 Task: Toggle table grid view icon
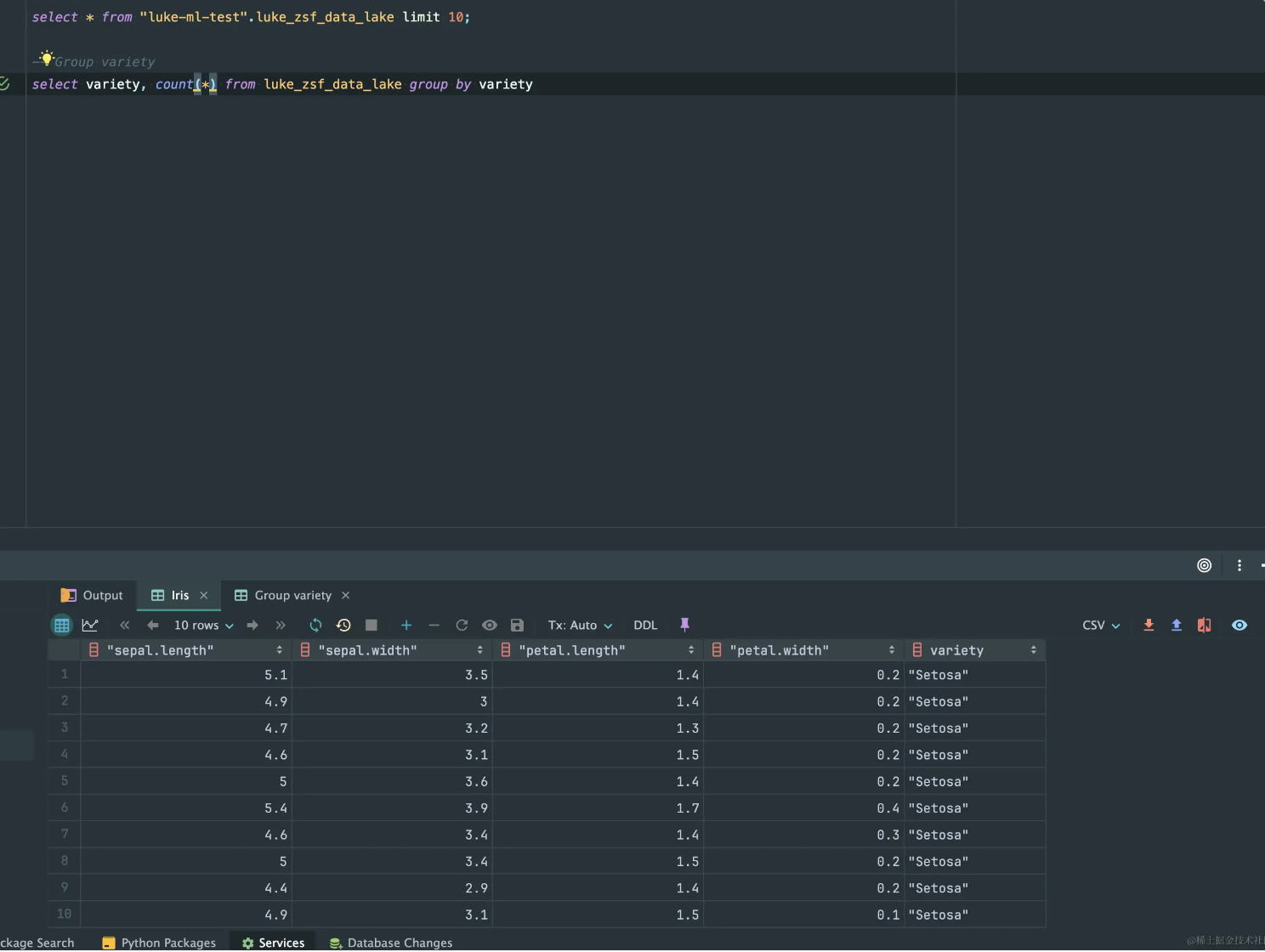point(62,626)
